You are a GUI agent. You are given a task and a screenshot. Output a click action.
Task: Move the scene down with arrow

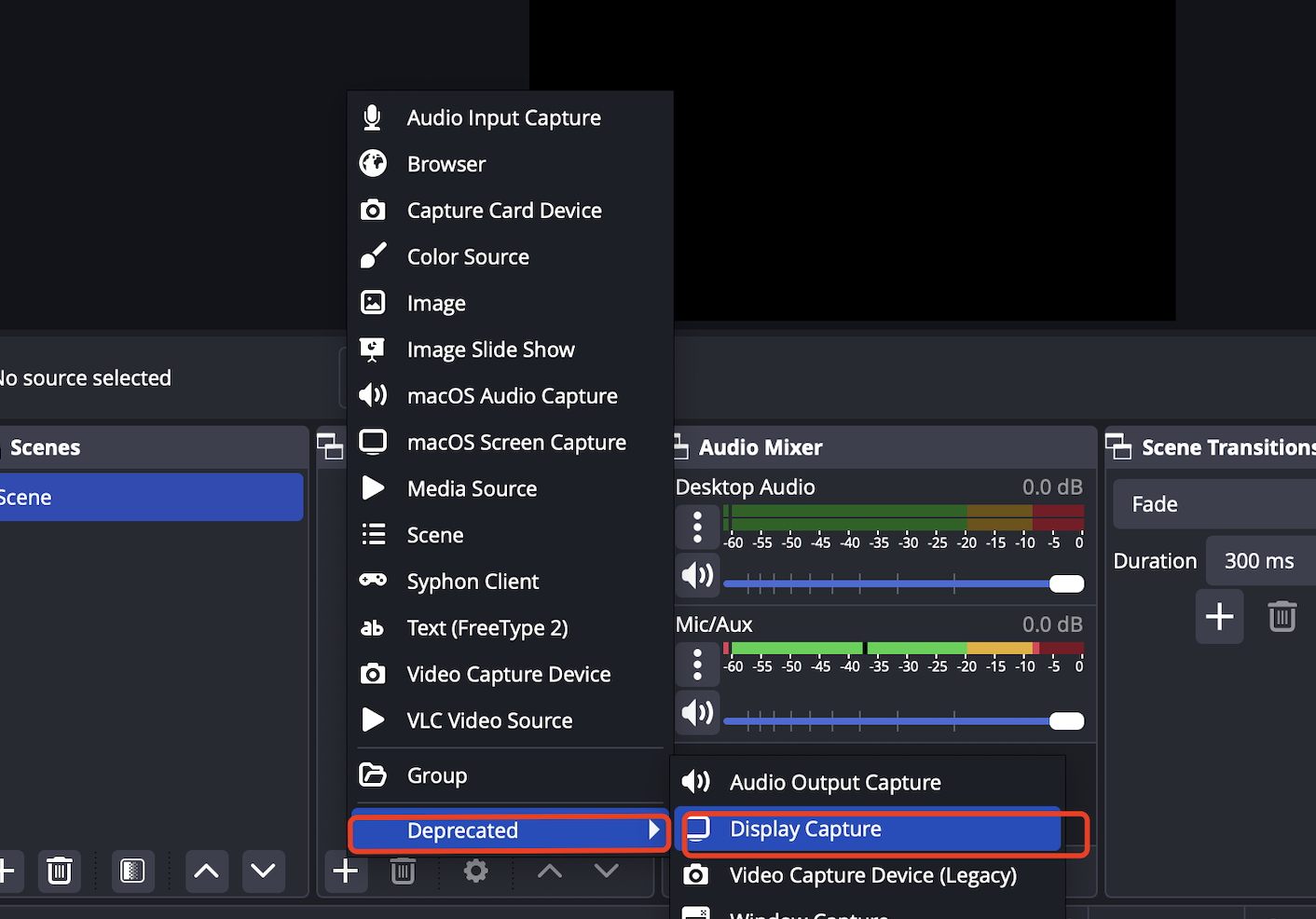(x=263, y=871)
